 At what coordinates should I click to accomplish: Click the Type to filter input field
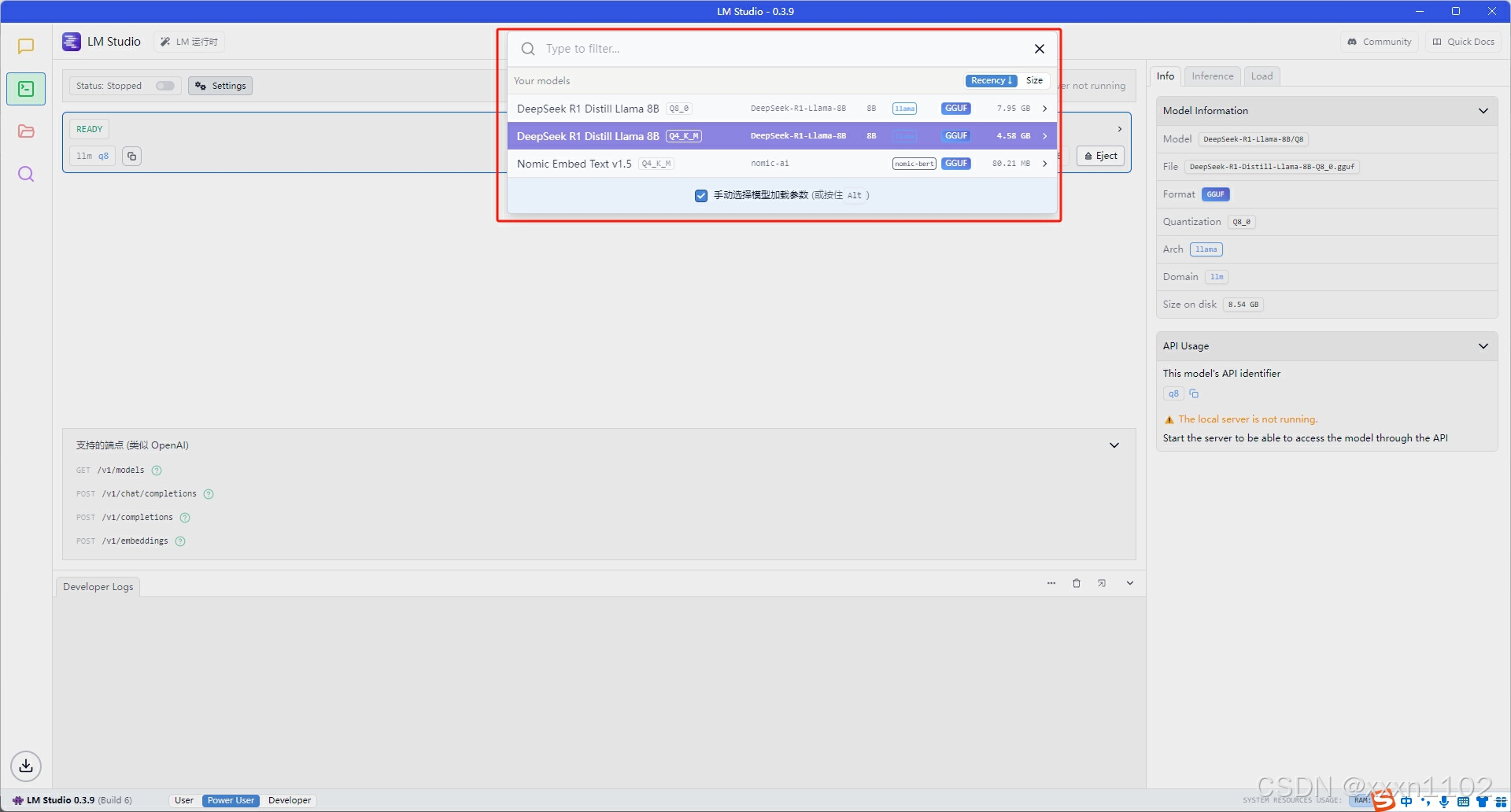(x=783, y=49)
